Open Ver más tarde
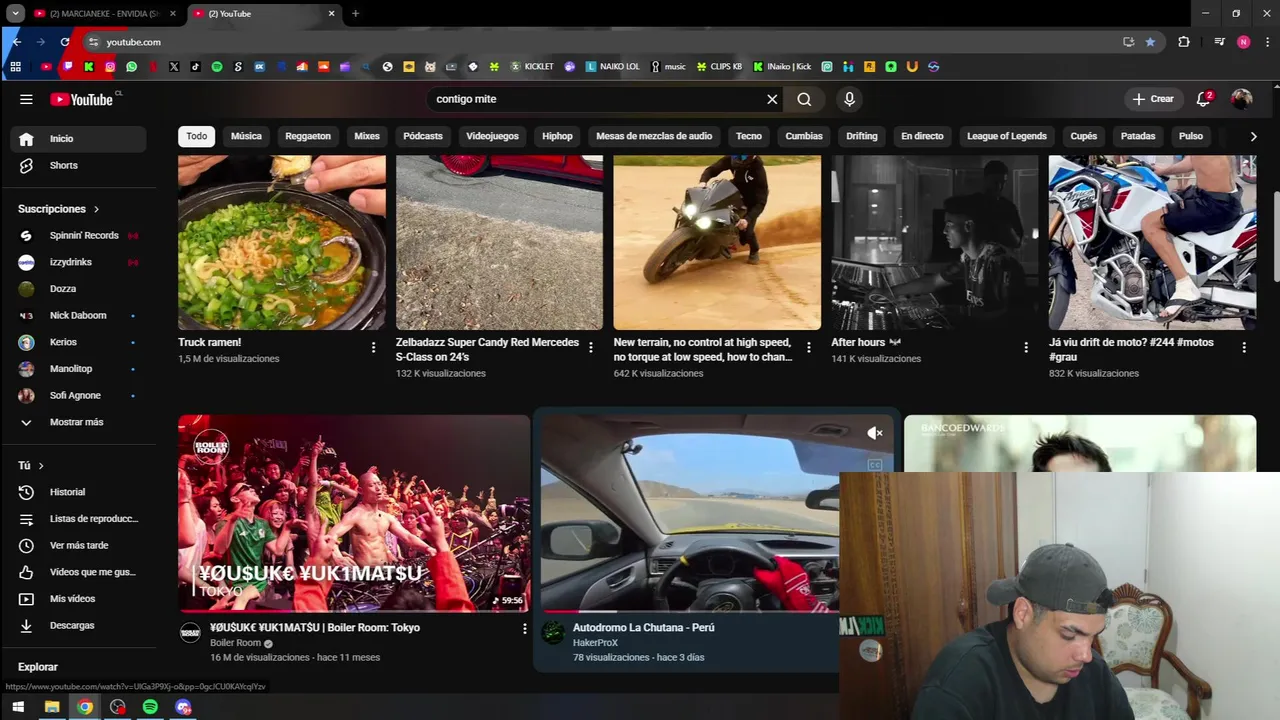The height and width of the screenshot is (720, 1280). [x=78, y=545]
